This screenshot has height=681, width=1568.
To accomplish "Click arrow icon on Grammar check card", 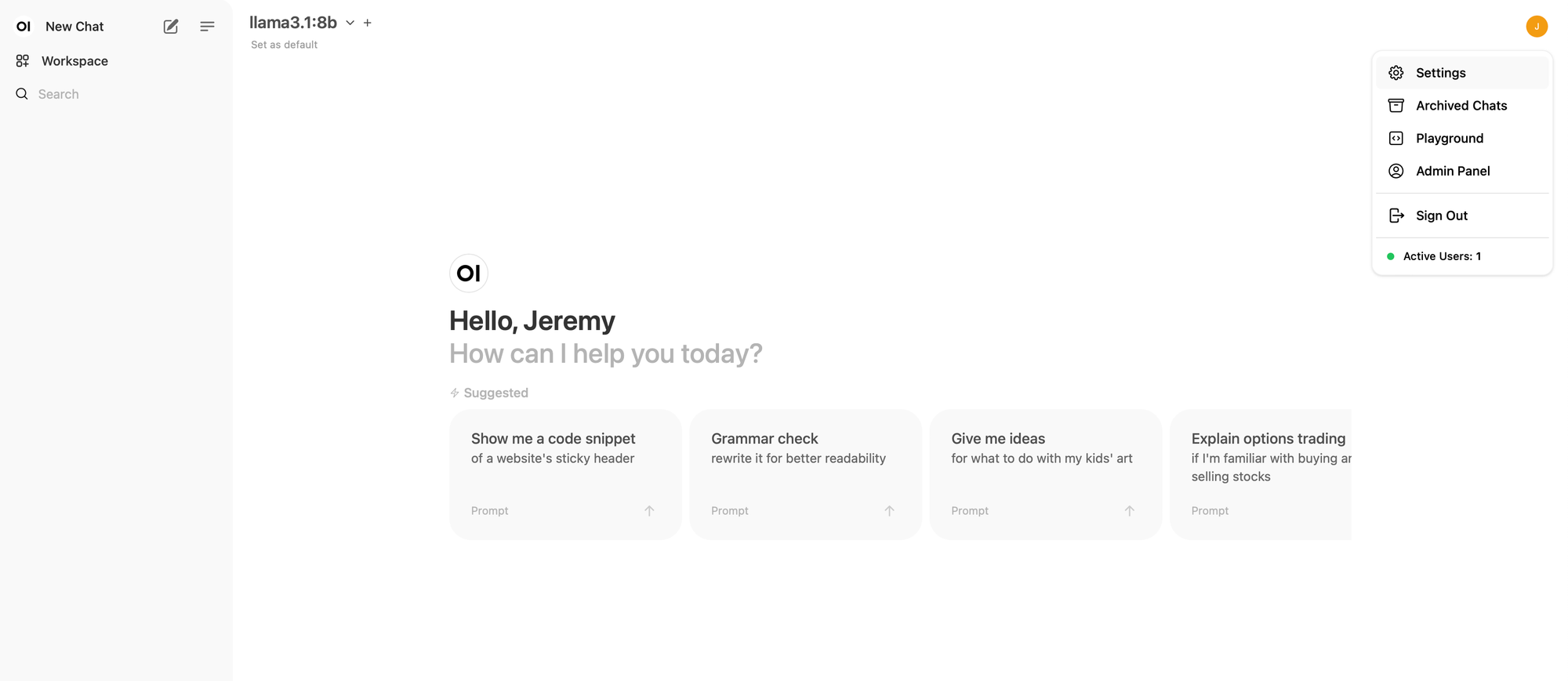I will [889, 511].
